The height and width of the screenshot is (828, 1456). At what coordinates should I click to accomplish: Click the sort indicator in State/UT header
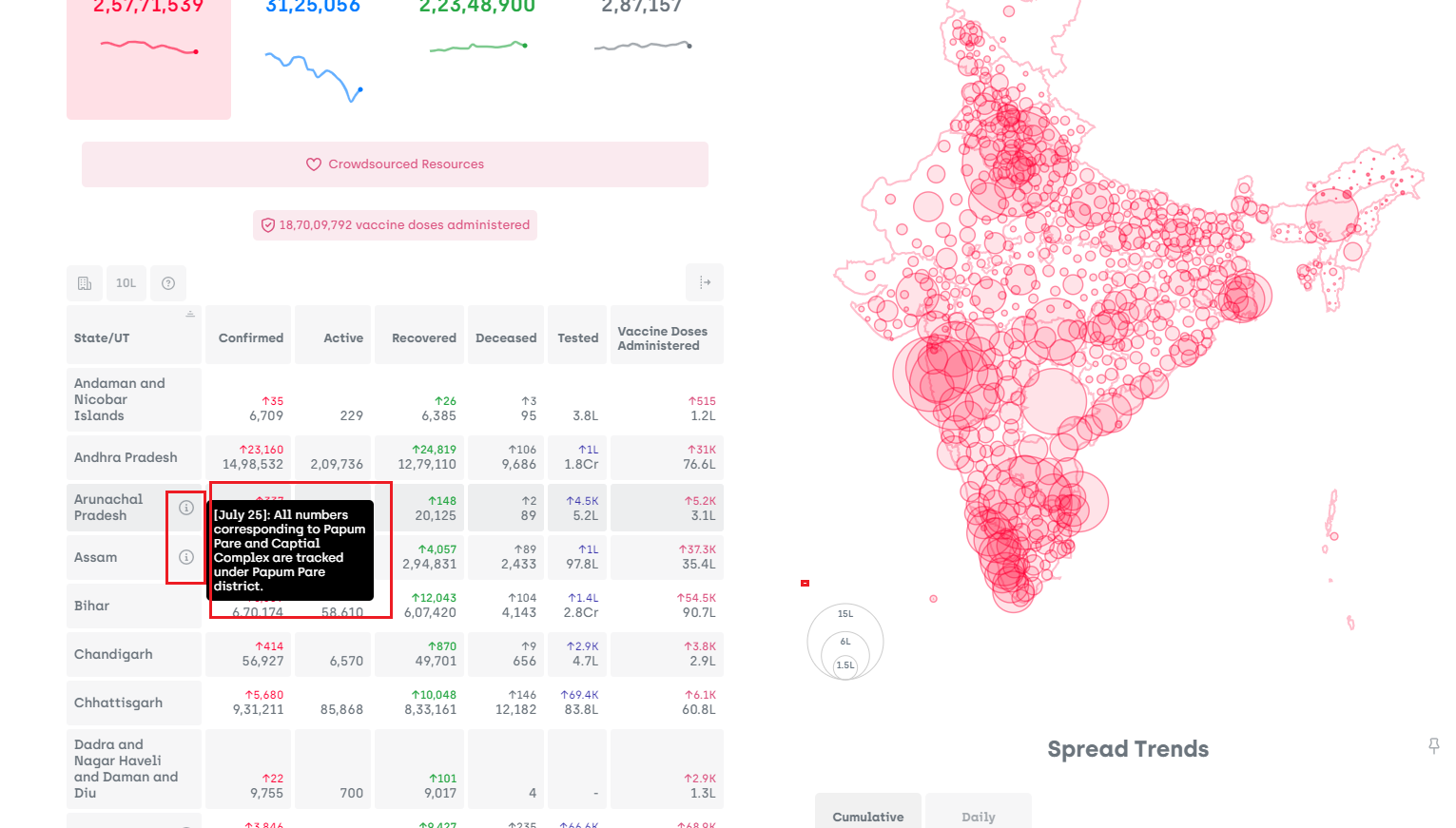click(x=190, y=314)
